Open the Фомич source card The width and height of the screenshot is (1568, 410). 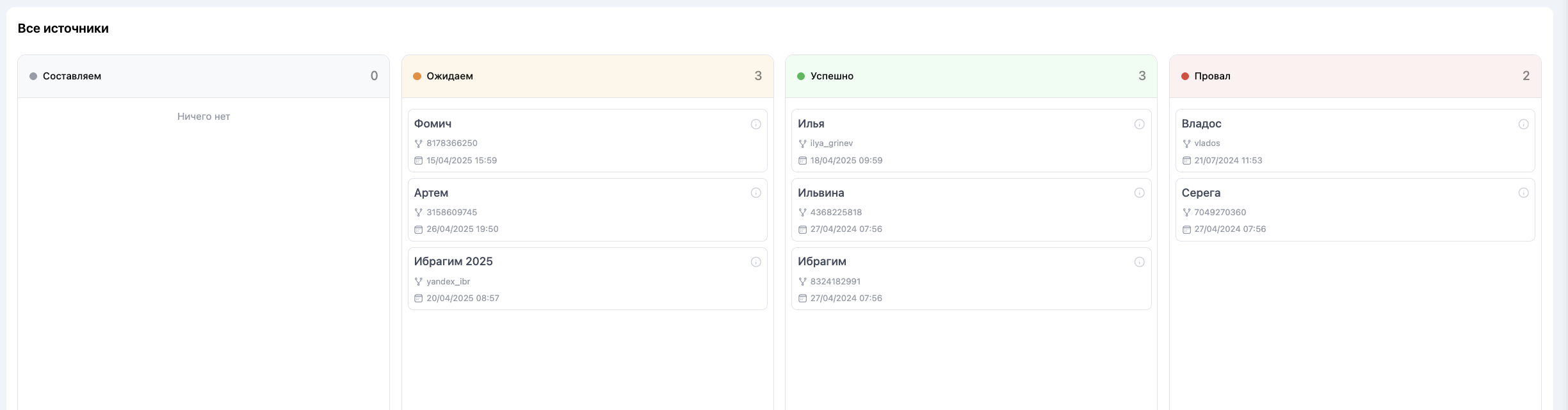pos(586,141)
